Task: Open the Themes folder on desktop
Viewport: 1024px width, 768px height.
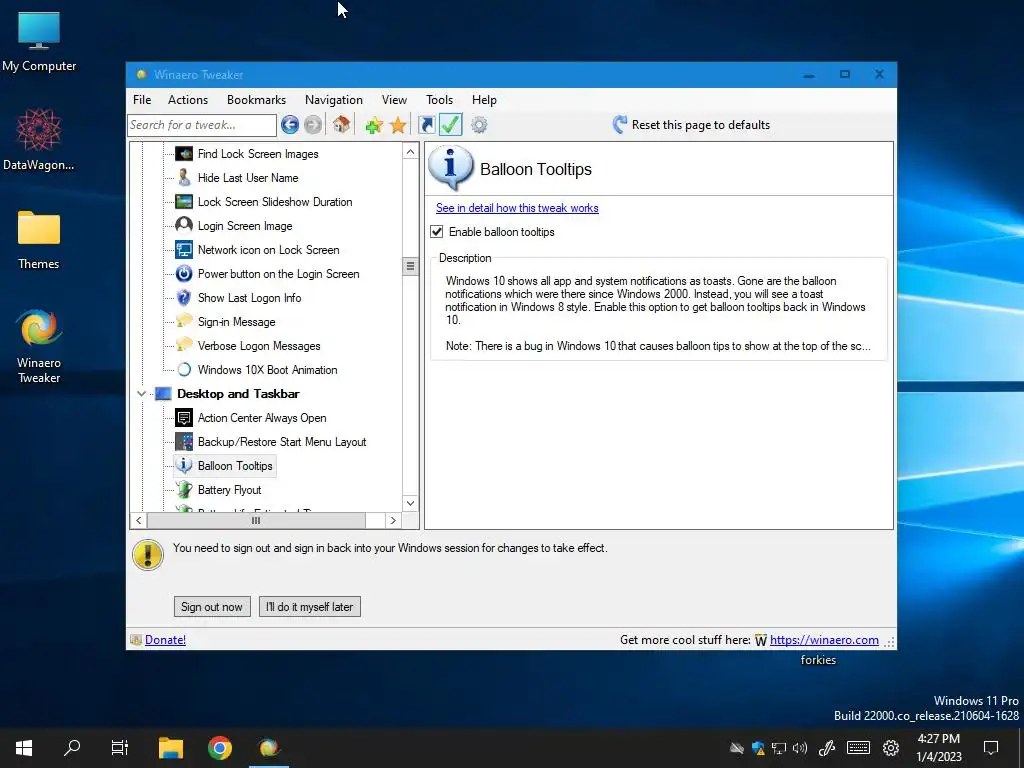Action: [x=39, y=240]
